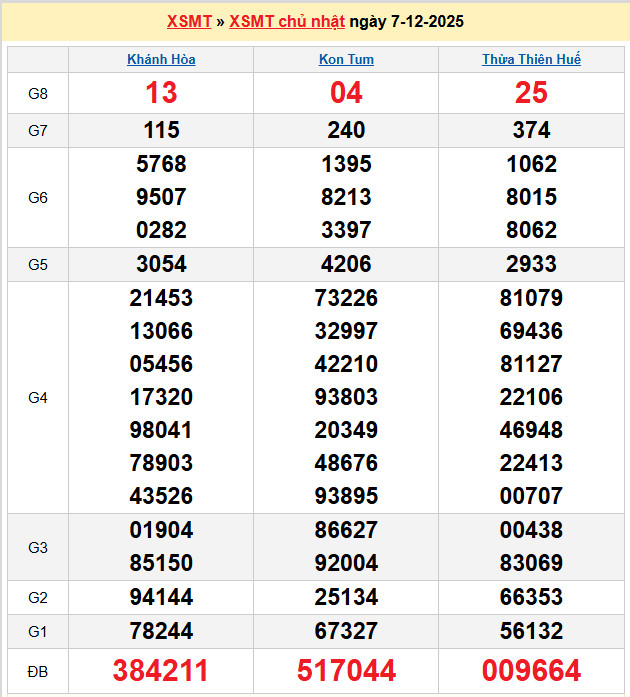Click the G7 number 240

tap(346, 130)
